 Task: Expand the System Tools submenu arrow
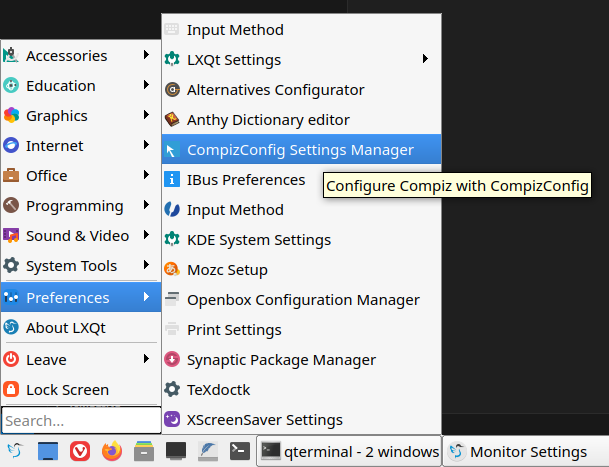pyautogui.click(x=146, y=265)
